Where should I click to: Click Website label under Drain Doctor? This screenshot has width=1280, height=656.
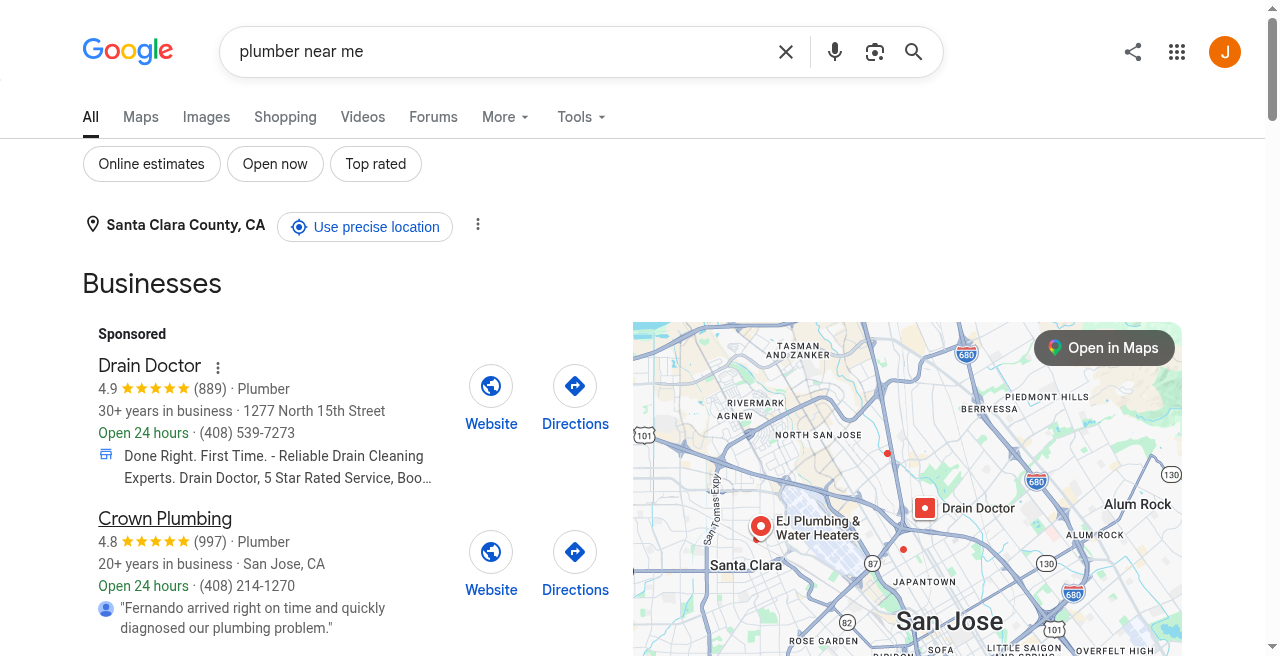pos(491,424)
